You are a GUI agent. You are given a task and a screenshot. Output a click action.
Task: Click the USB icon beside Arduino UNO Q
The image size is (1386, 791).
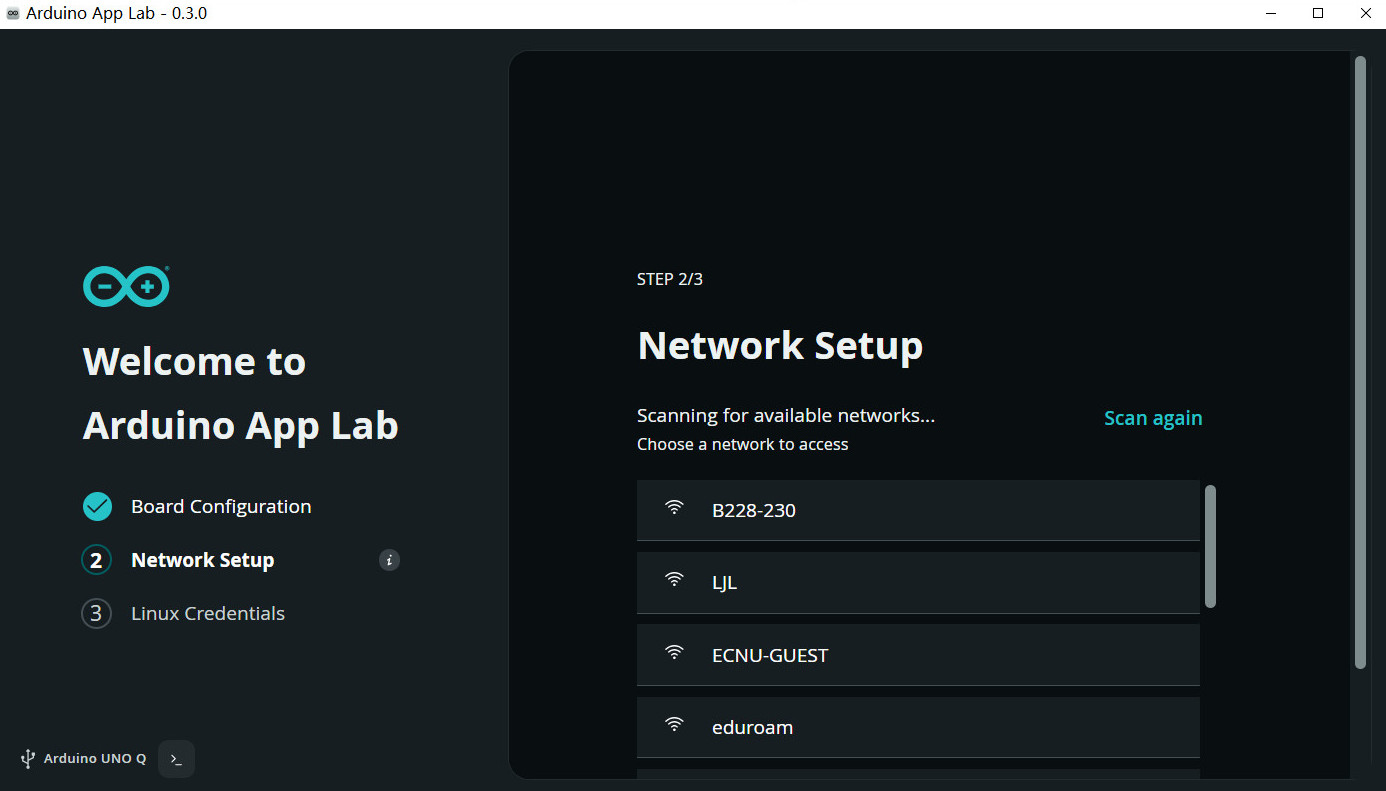coord(28,759)
